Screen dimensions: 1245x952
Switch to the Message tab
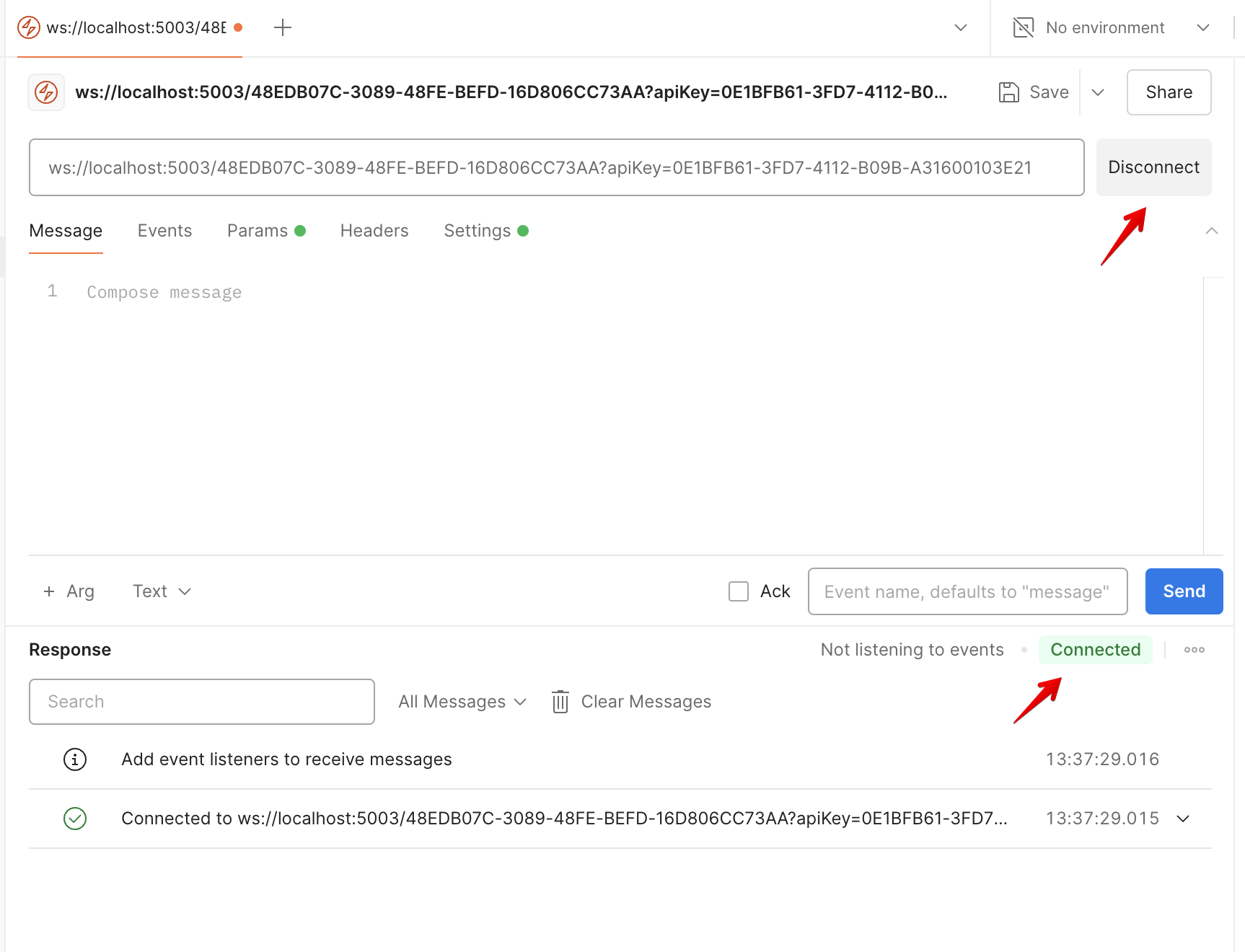click(66, 231)
